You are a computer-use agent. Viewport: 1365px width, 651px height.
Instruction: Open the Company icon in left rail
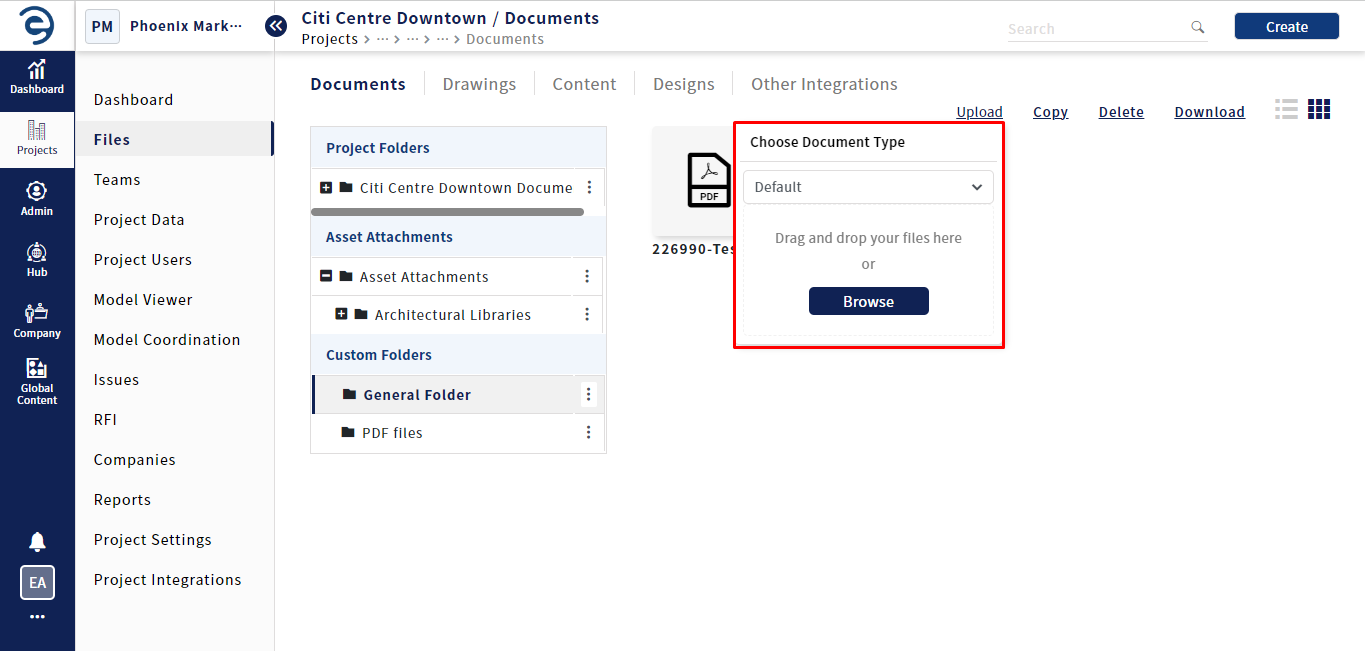point(37,321)
